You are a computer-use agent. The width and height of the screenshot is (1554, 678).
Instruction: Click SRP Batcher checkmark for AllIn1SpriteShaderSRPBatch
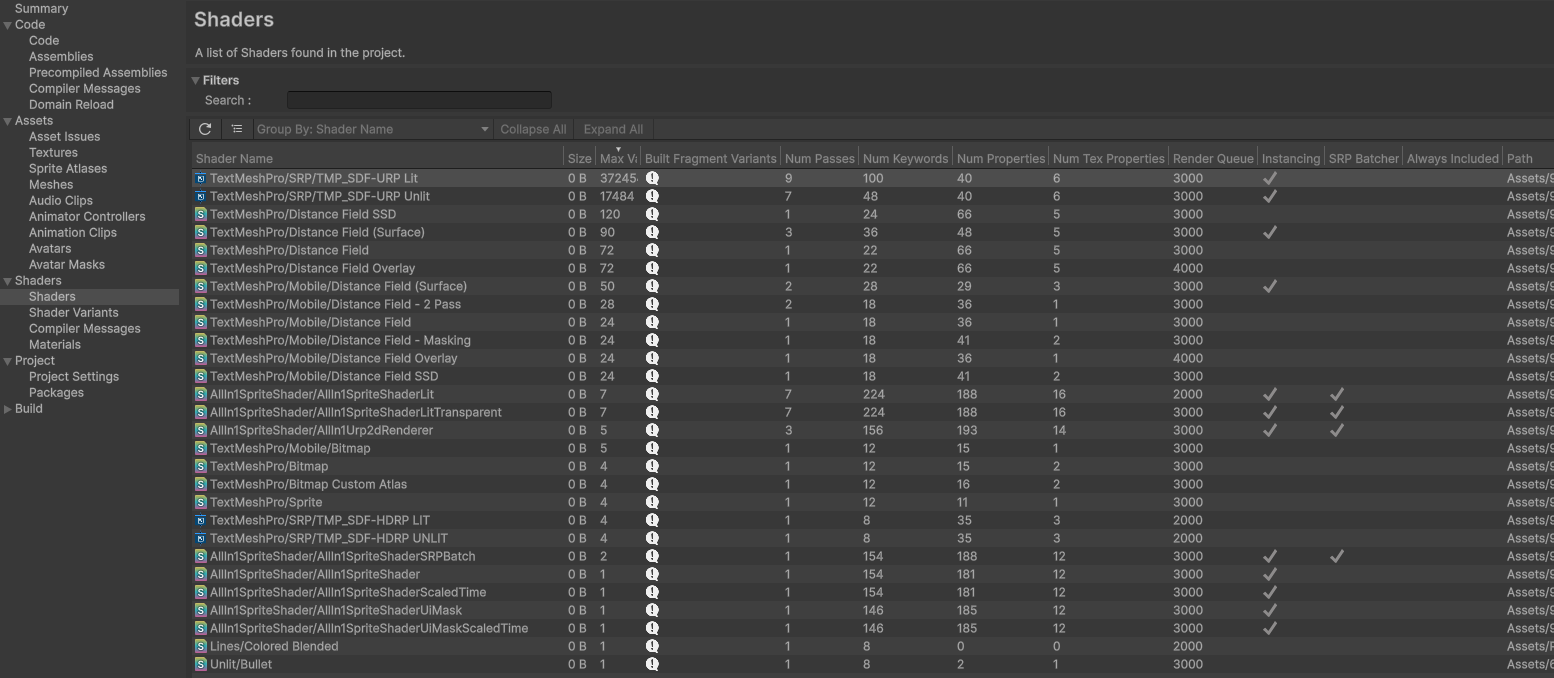(1337, 556)
